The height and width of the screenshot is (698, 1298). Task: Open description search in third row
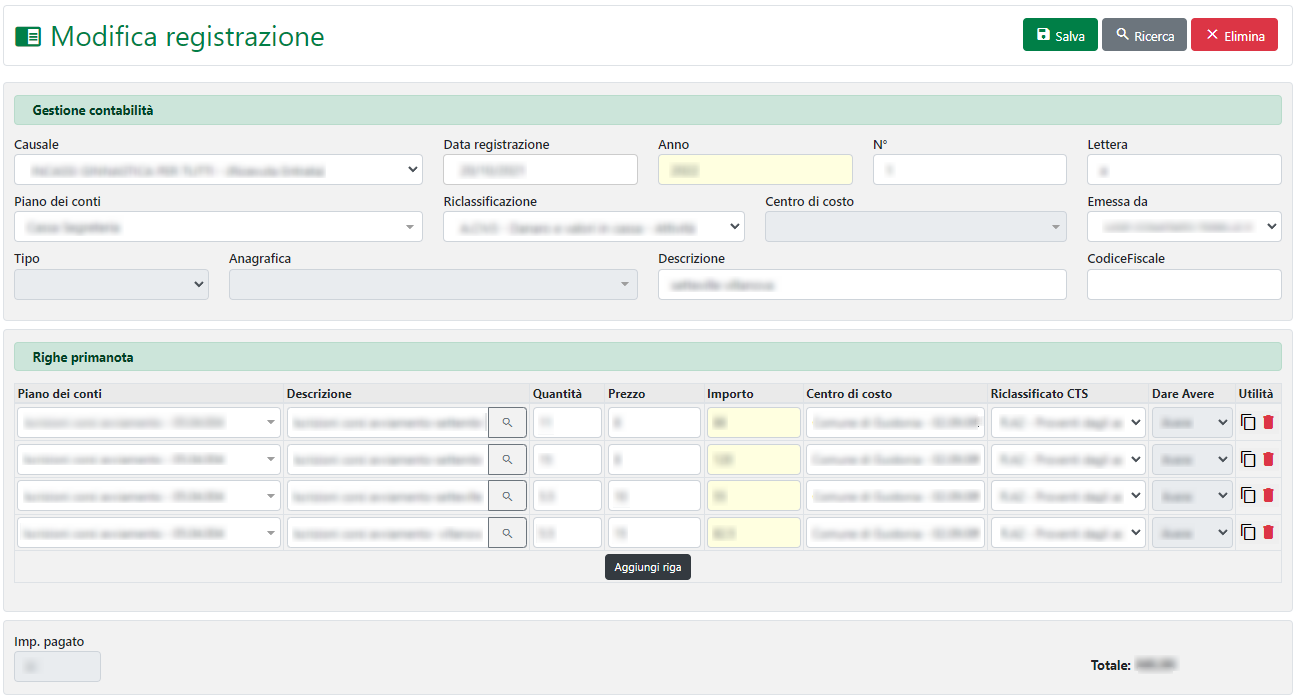click(507, 496)
